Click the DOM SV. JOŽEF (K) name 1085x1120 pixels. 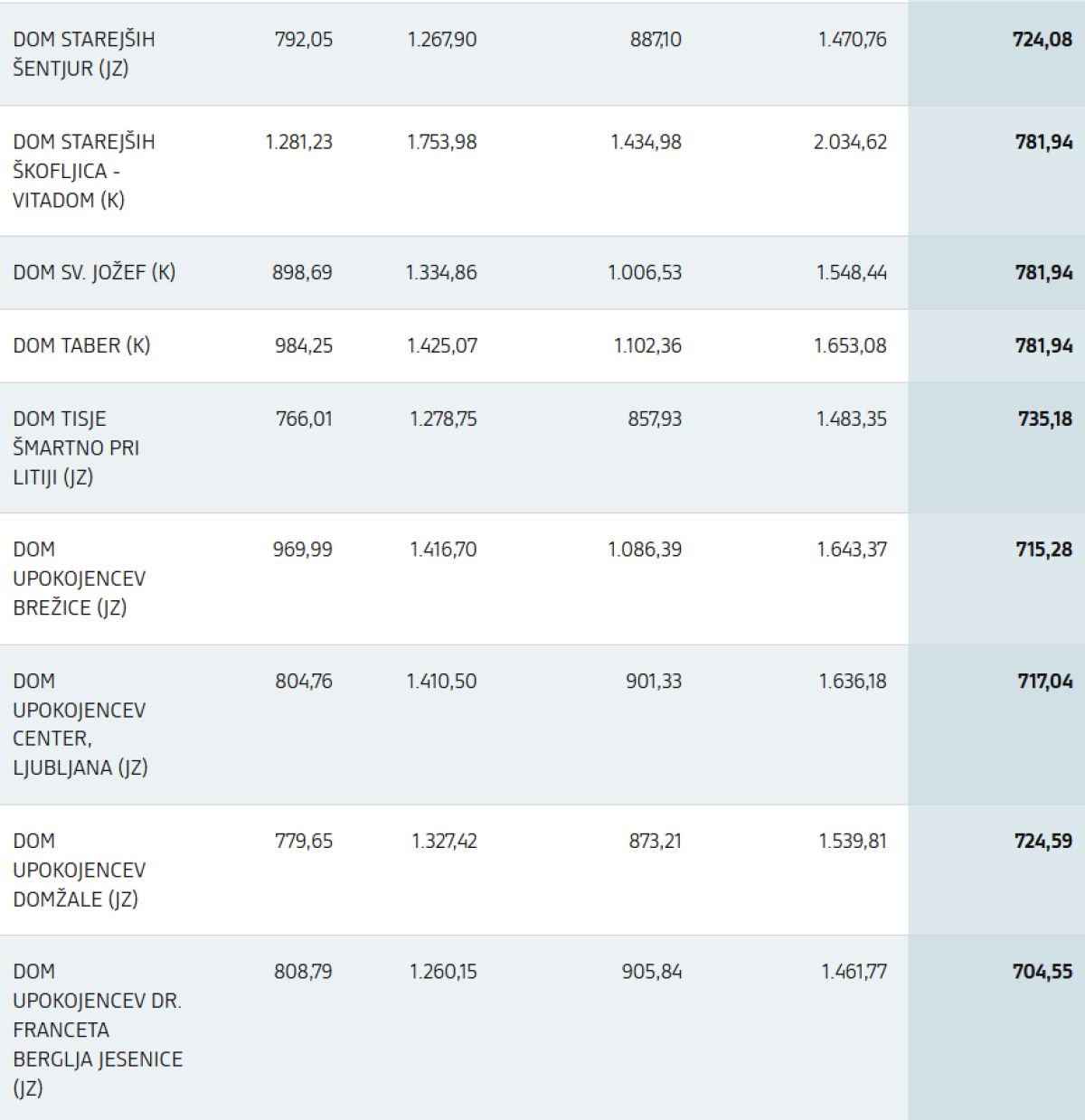pyautogui.click(x=94, y=273)
